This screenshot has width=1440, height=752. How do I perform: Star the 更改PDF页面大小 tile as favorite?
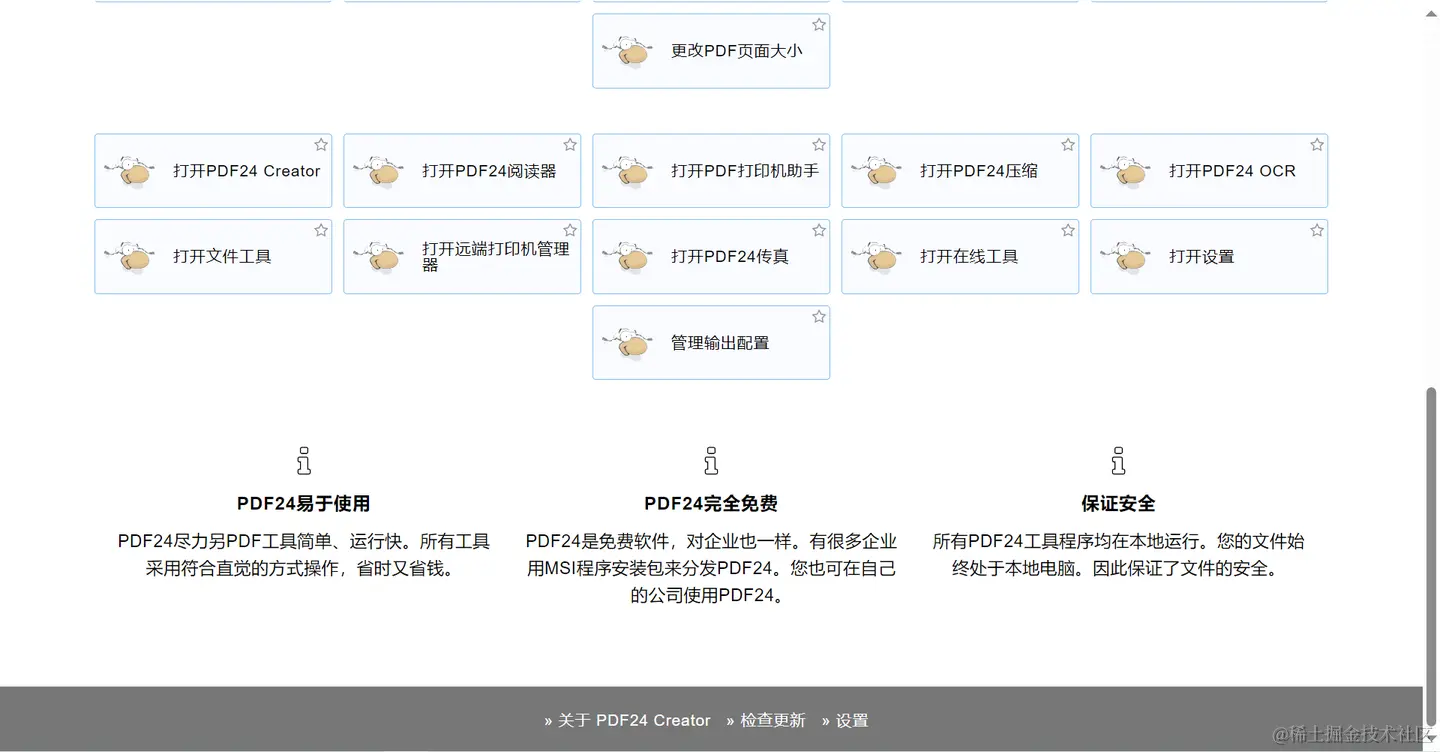click(819, 25)
